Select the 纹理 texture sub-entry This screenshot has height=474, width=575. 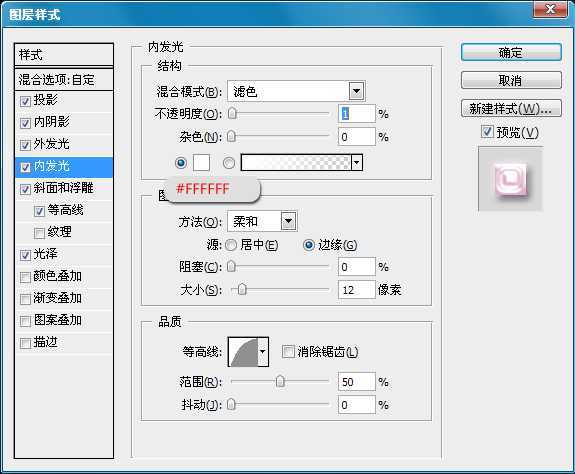(59, 232)
